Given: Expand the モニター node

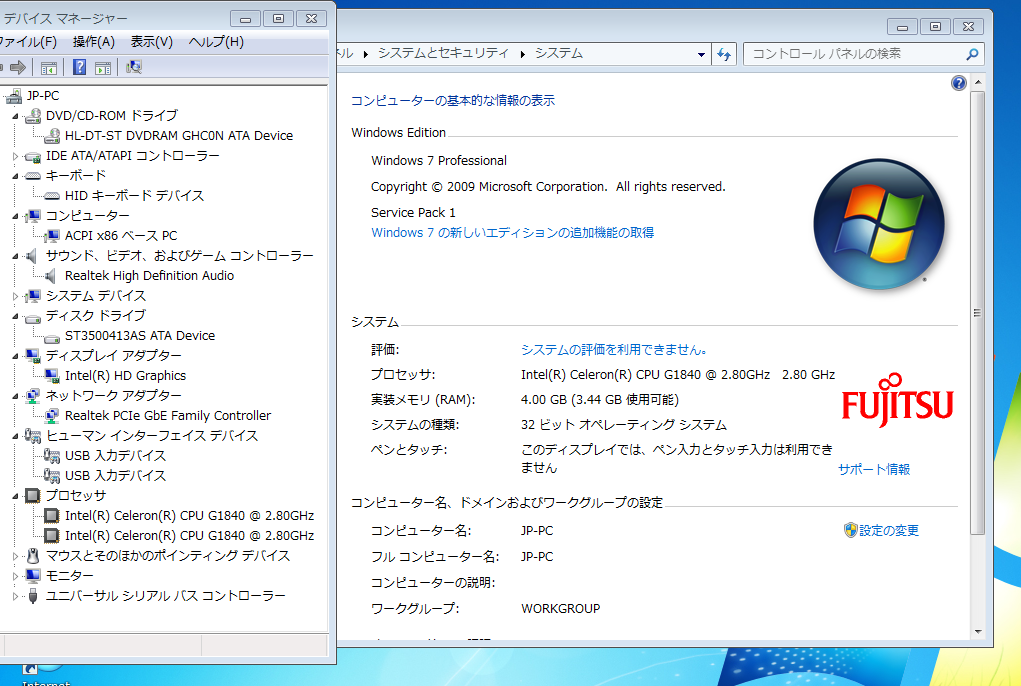Looking at the screenshot, I should tap(16, 576).
